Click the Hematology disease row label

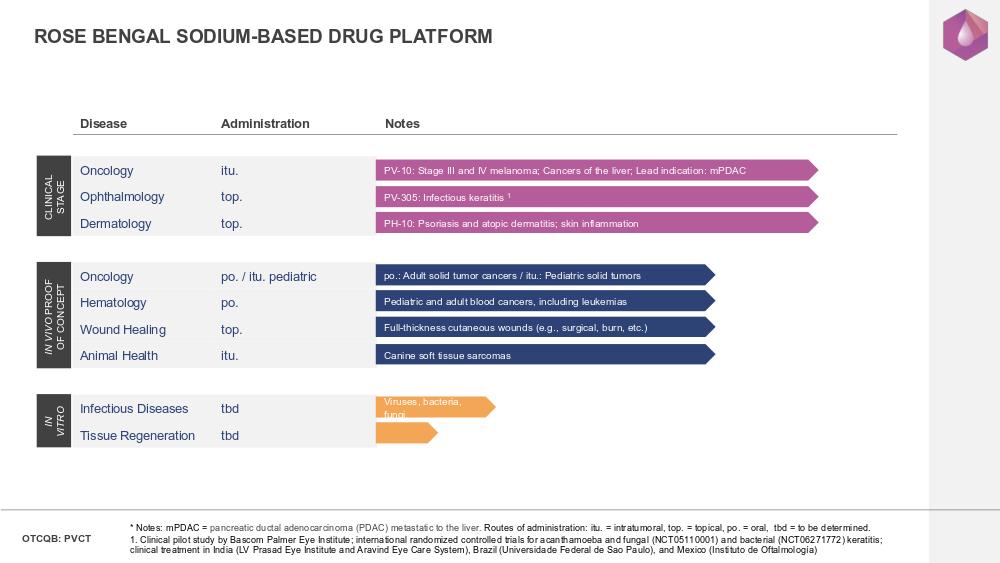(113, 303)
